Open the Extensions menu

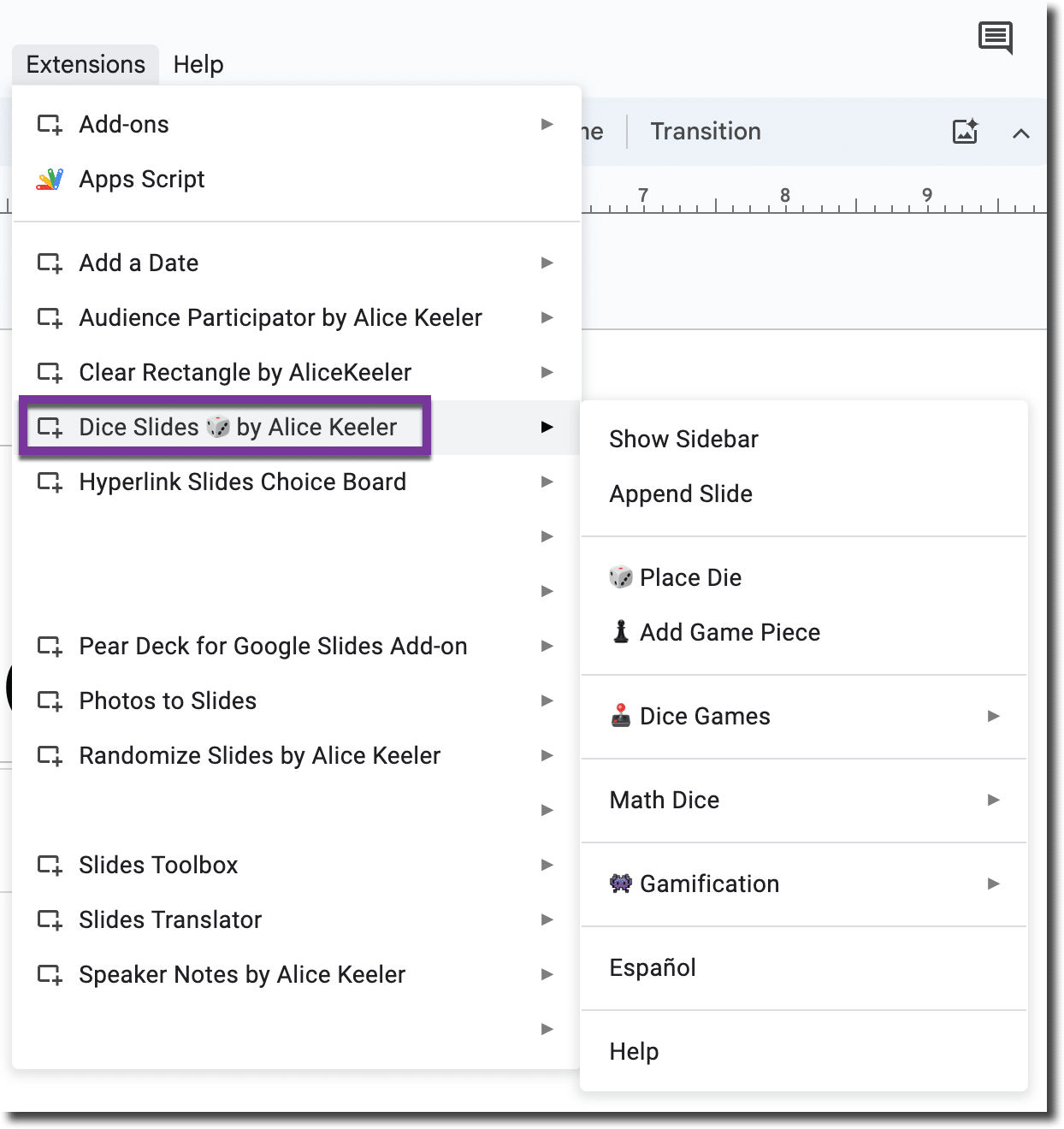tap(84, 63)
